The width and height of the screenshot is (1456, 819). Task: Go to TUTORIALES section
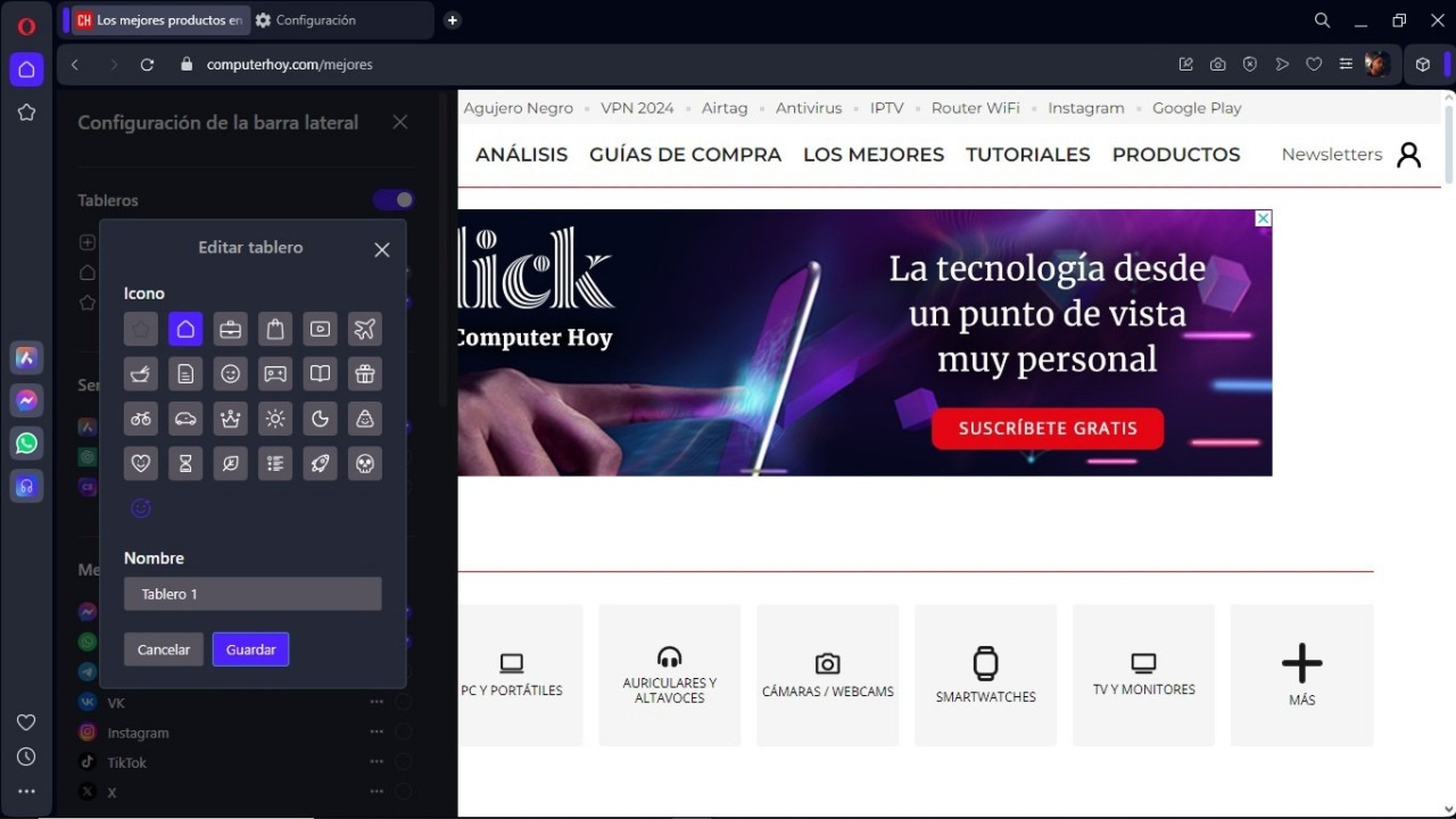[1028, 154]
